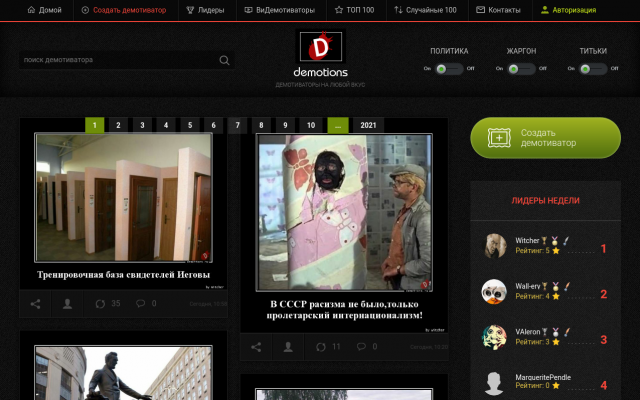640x400 pixels.
Task: Click the VAleron username link
Action: (527, 332)
